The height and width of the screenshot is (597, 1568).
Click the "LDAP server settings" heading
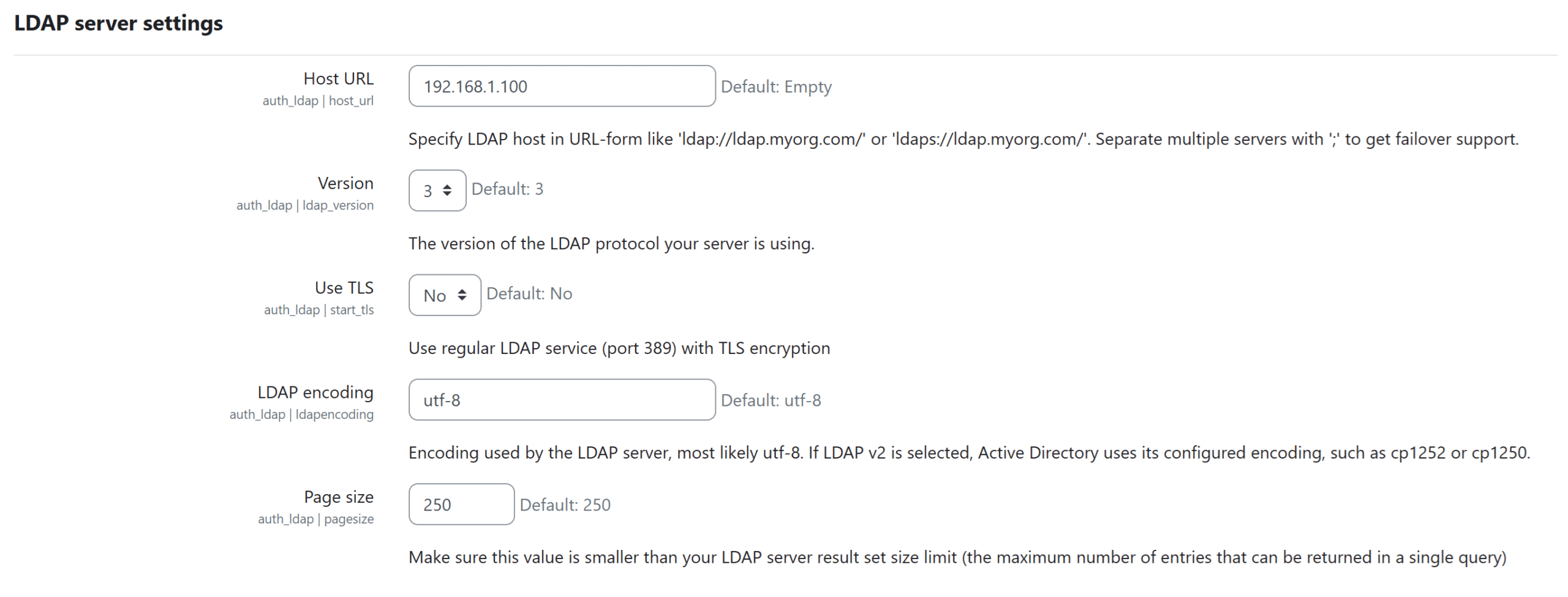click(x=118, y=23)
